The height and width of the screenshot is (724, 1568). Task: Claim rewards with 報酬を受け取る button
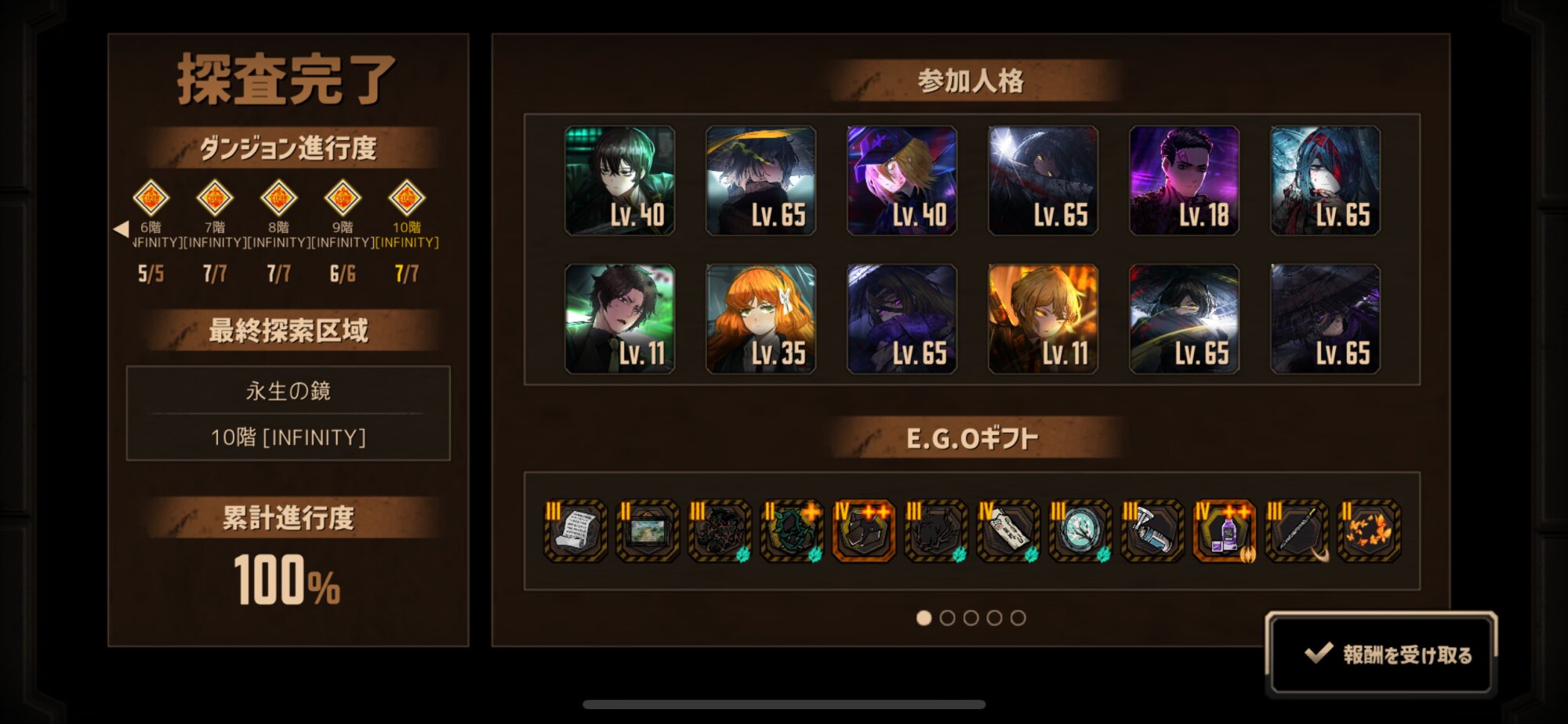click(1381, 653)
